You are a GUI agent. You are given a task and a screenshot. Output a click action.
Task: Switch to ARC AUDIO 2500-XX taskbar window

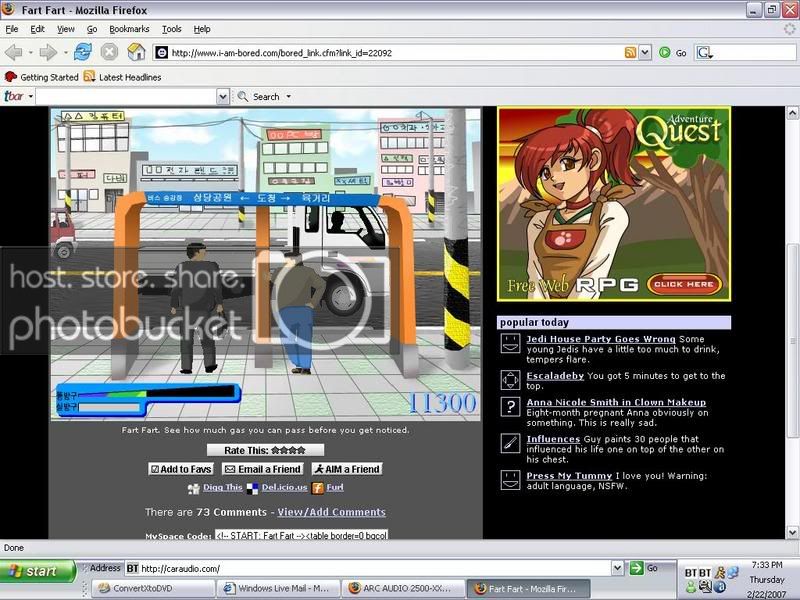pos(403,588)
